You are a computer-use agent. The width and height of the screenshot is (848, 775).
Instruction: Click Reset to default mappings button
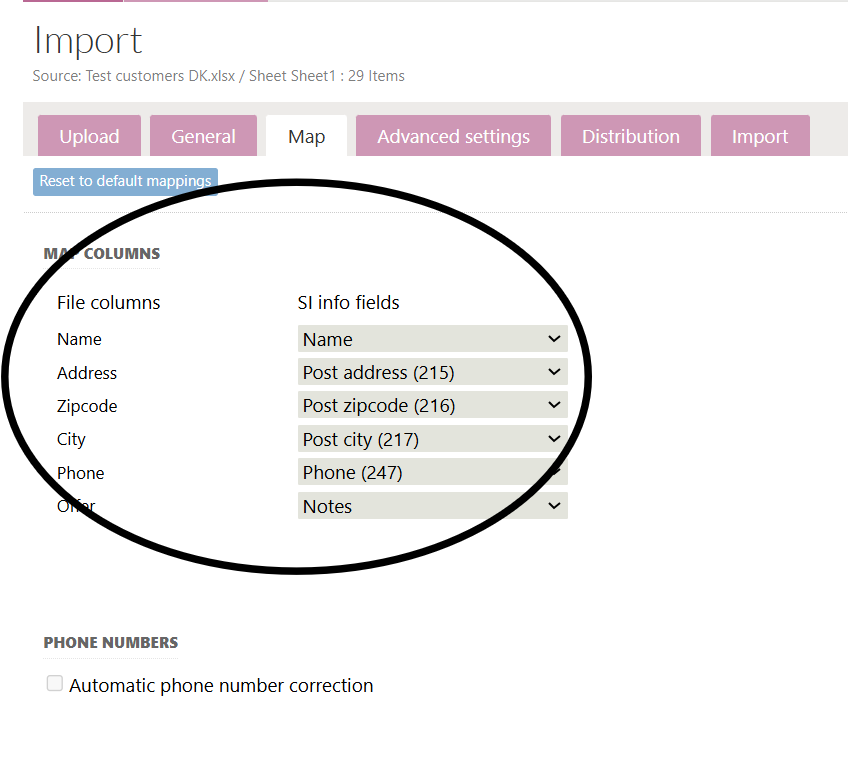coord(125,181)
